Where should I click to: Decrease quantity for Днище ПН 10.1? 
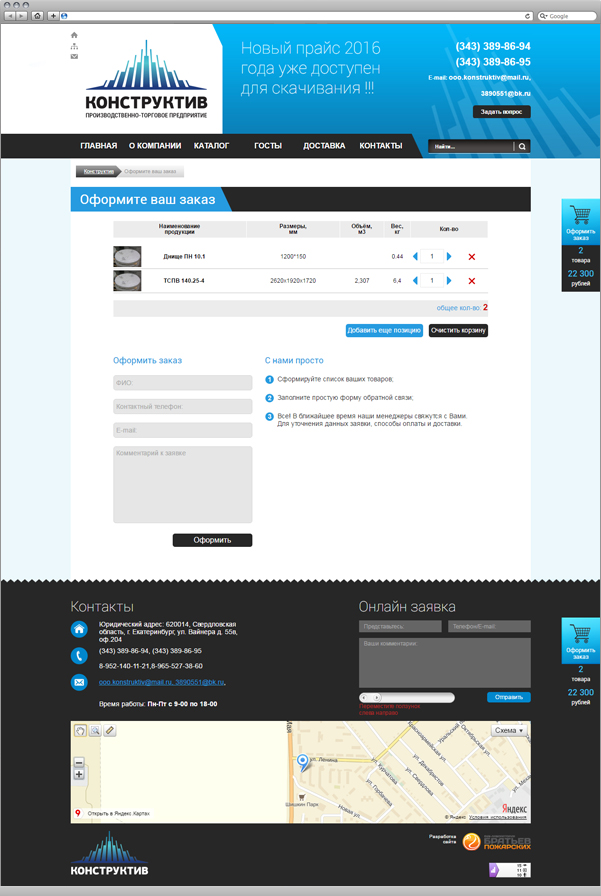pyautogui.click(x=415, y=257)
